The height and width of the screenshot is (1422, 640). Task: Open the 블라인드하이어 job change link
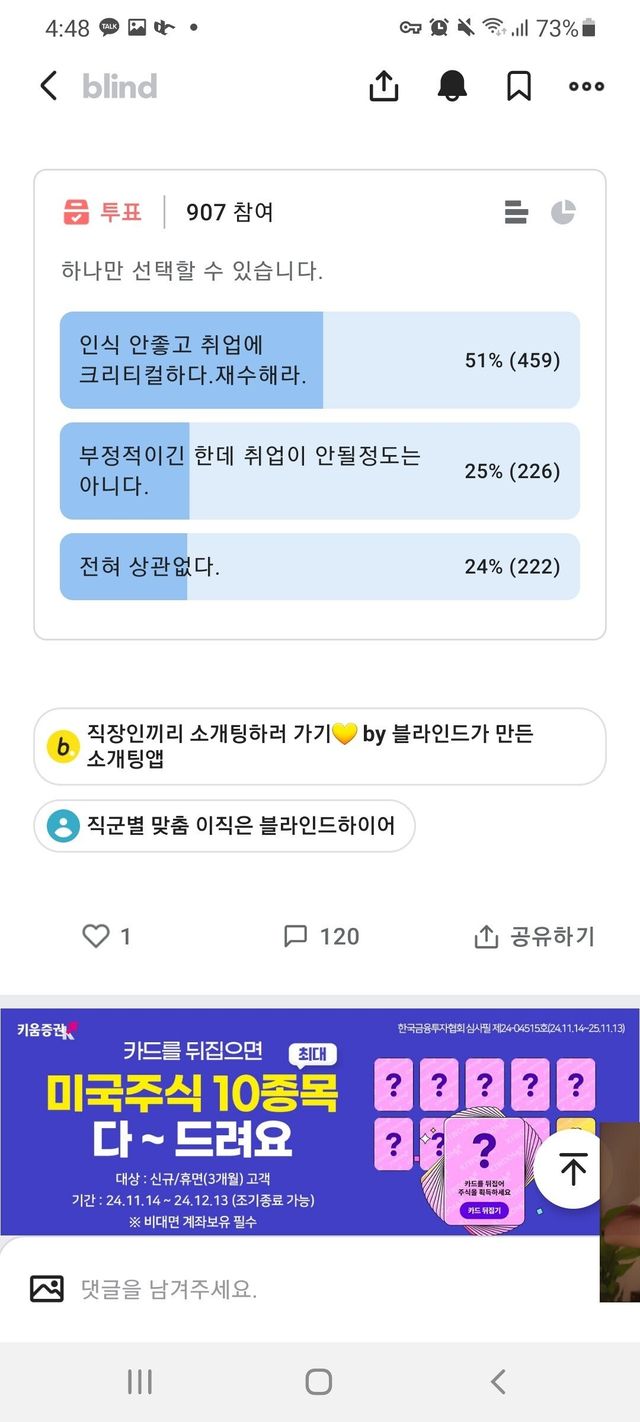224,826
